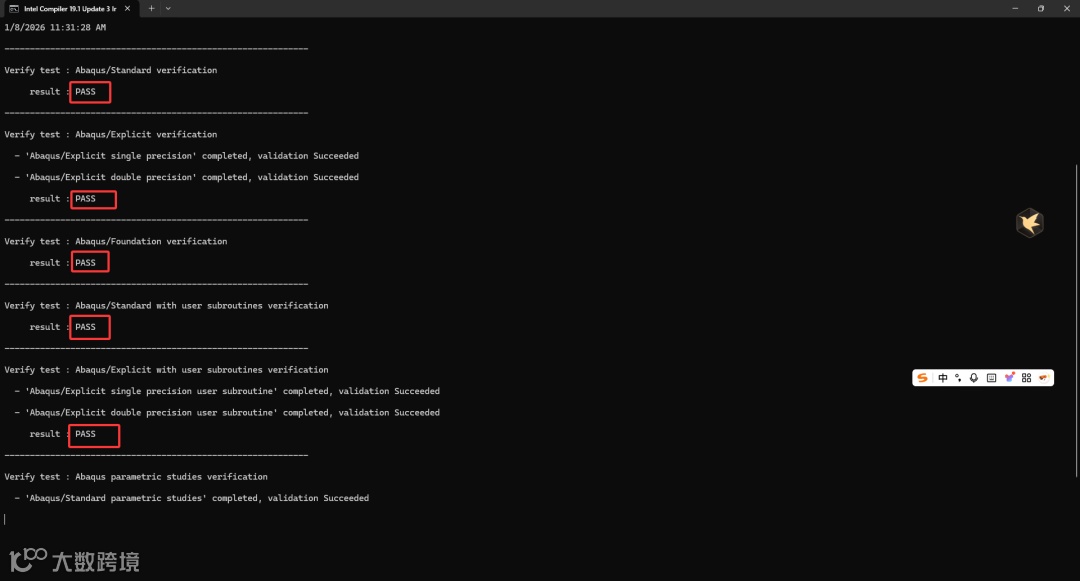Screen dimensions: 1080x581
Task: Click the terminal's vertical scrollbar
Action: click(1076, 320)
